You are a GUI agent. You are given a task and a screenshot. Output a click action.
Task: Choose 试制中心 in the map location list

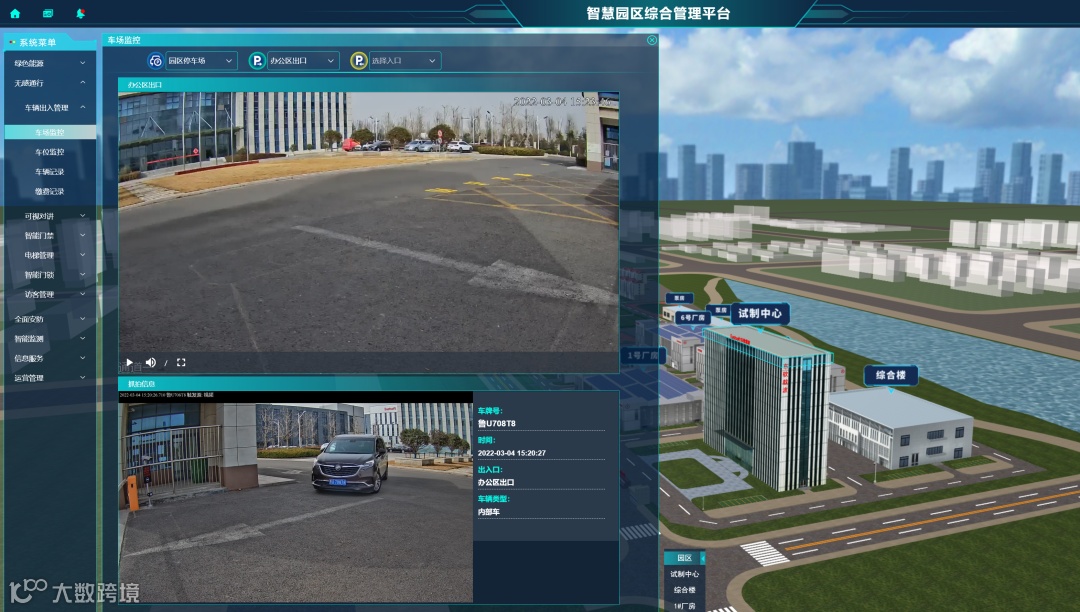coord(684,574)
